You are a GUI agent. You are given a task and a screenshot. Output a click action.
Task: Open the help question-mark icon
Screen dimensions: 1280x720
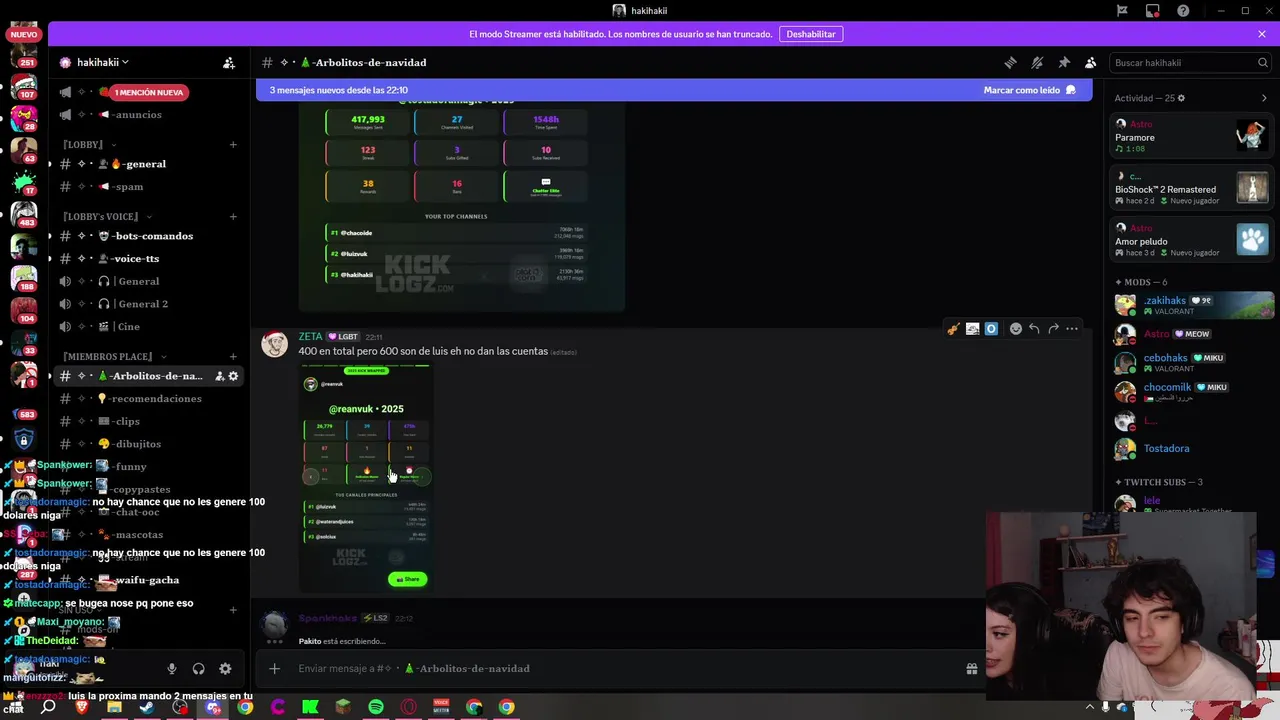1183,11
